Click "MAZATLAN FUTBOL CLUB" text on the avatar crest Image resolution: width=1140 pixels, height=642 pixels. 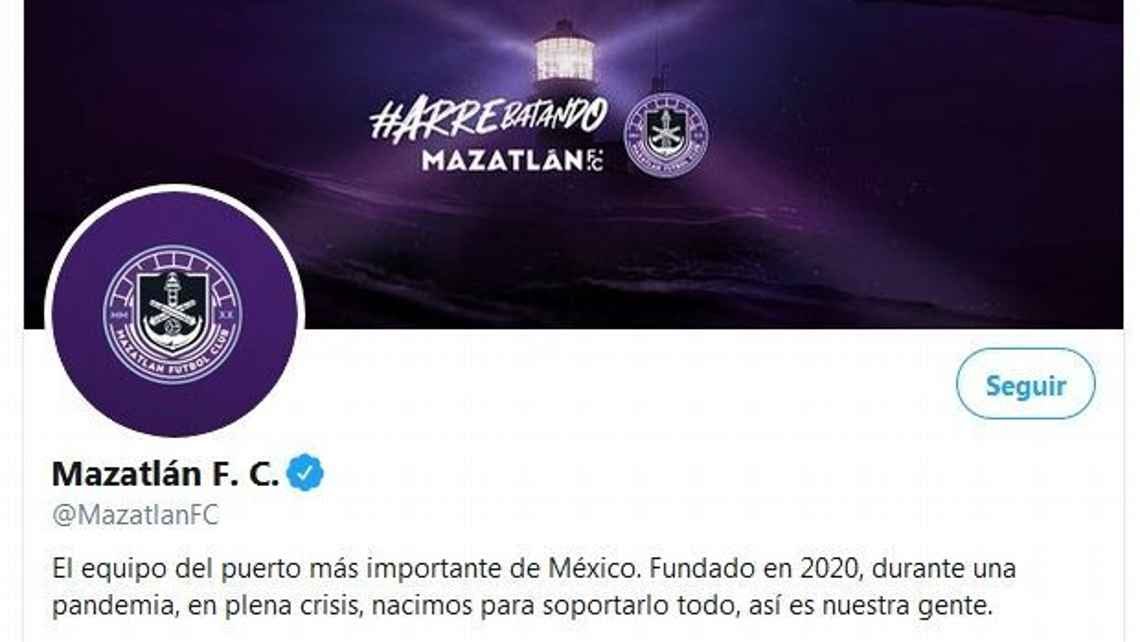pos(174,358)
